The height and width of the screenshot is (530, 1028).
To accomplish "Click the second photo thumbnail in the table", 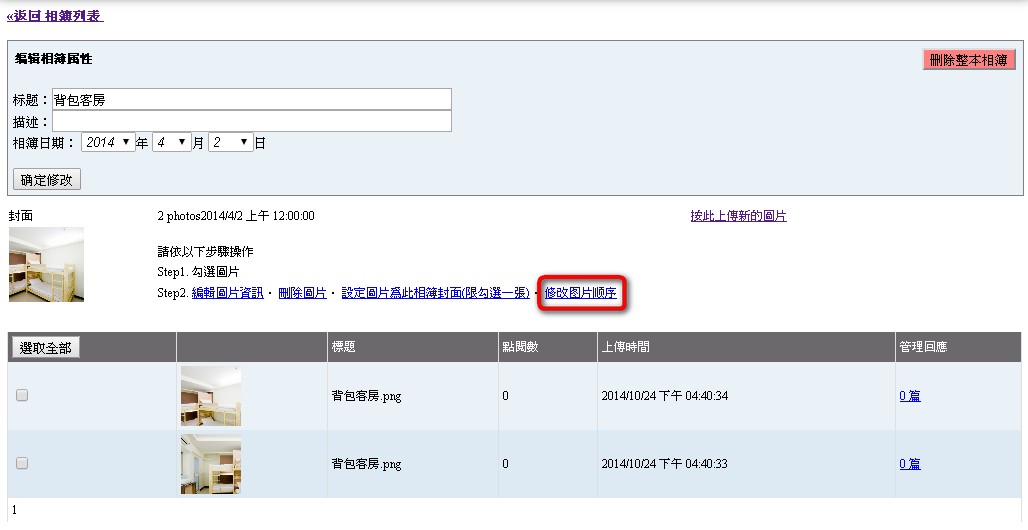I will [x=210, y=464].
